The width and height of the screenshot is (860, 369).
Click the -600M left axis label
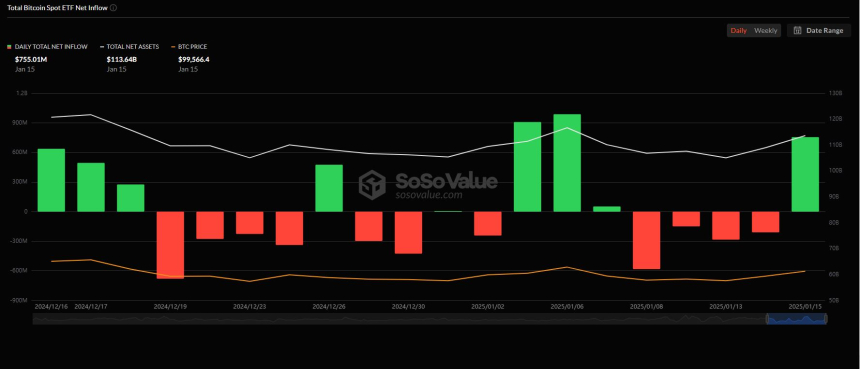coord(19,271)
